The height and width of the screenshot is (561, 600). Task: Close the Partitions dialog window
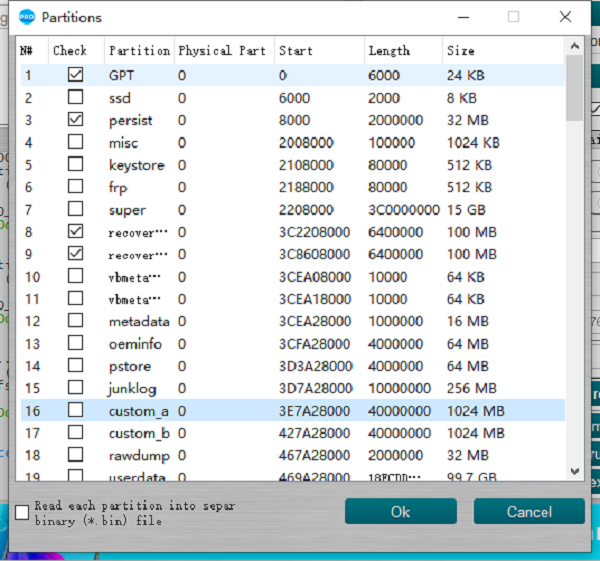[565, 17]
